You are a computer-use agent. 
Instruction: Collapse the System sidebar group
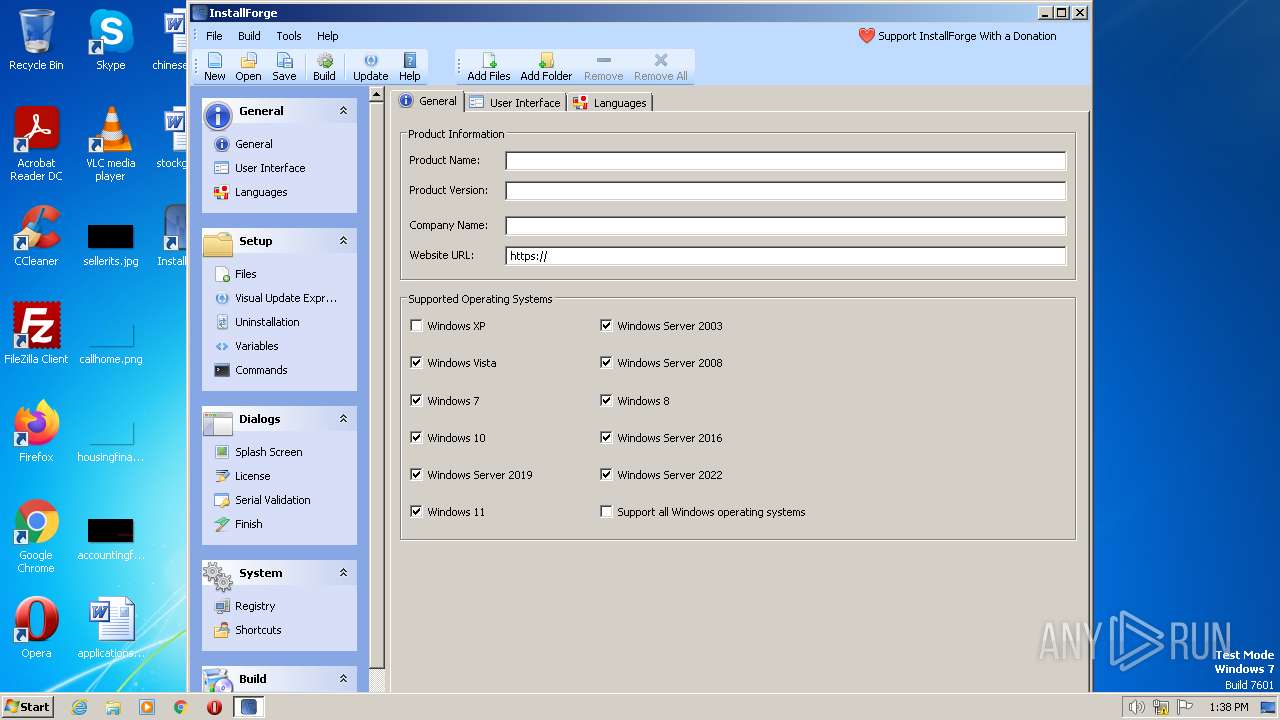click(x=343, y=573)
